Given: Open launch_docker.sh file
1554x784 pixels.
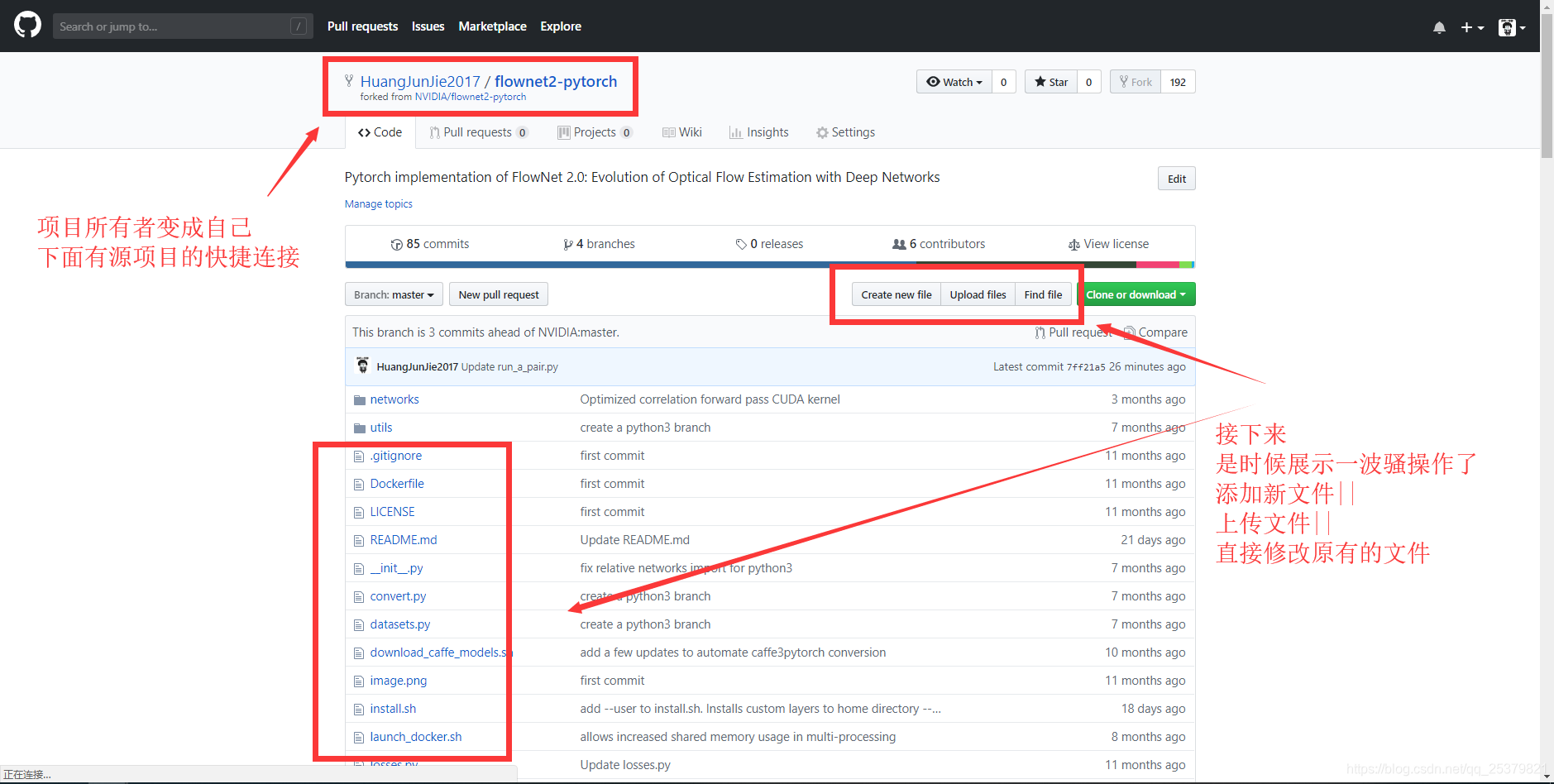Looking at the screenshot, I should [416, 737].
